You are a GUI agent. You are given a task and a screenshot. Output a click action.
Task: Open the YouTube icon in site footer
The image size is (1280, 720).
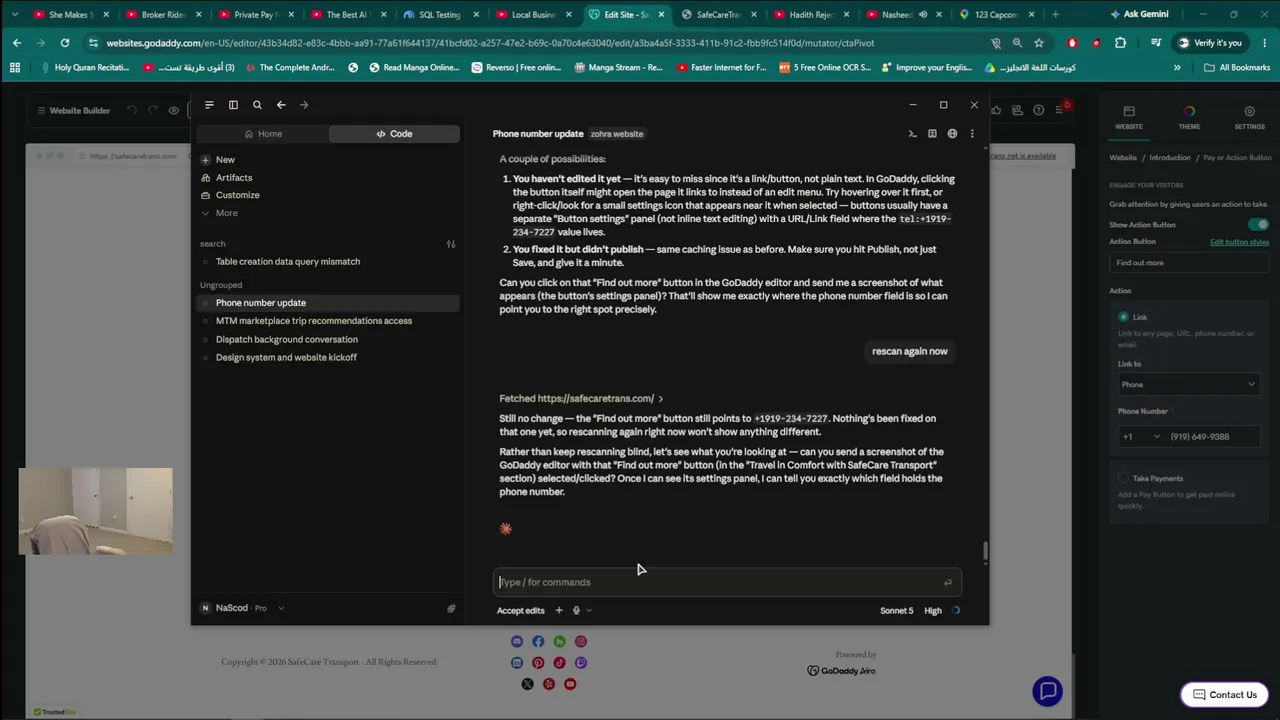pyautogui.click(x=570, y=684)
